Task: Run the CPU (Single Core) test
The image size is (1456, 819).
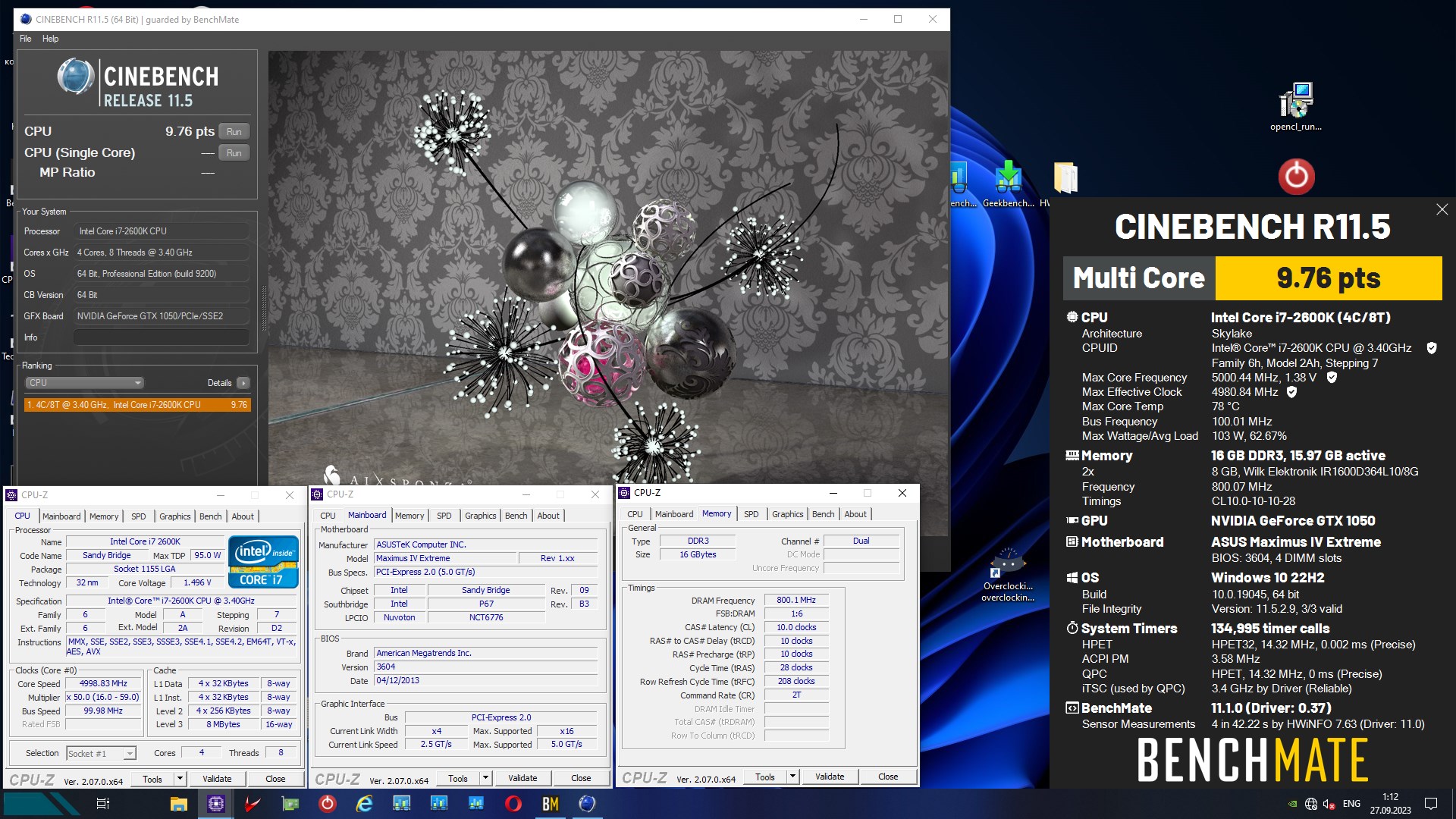Action: point(234,152)
